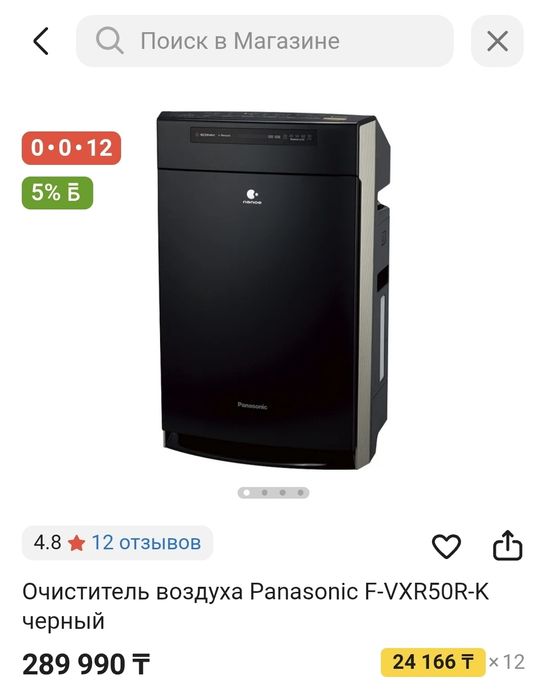Tap the magnifier search icon

[109, 41]
